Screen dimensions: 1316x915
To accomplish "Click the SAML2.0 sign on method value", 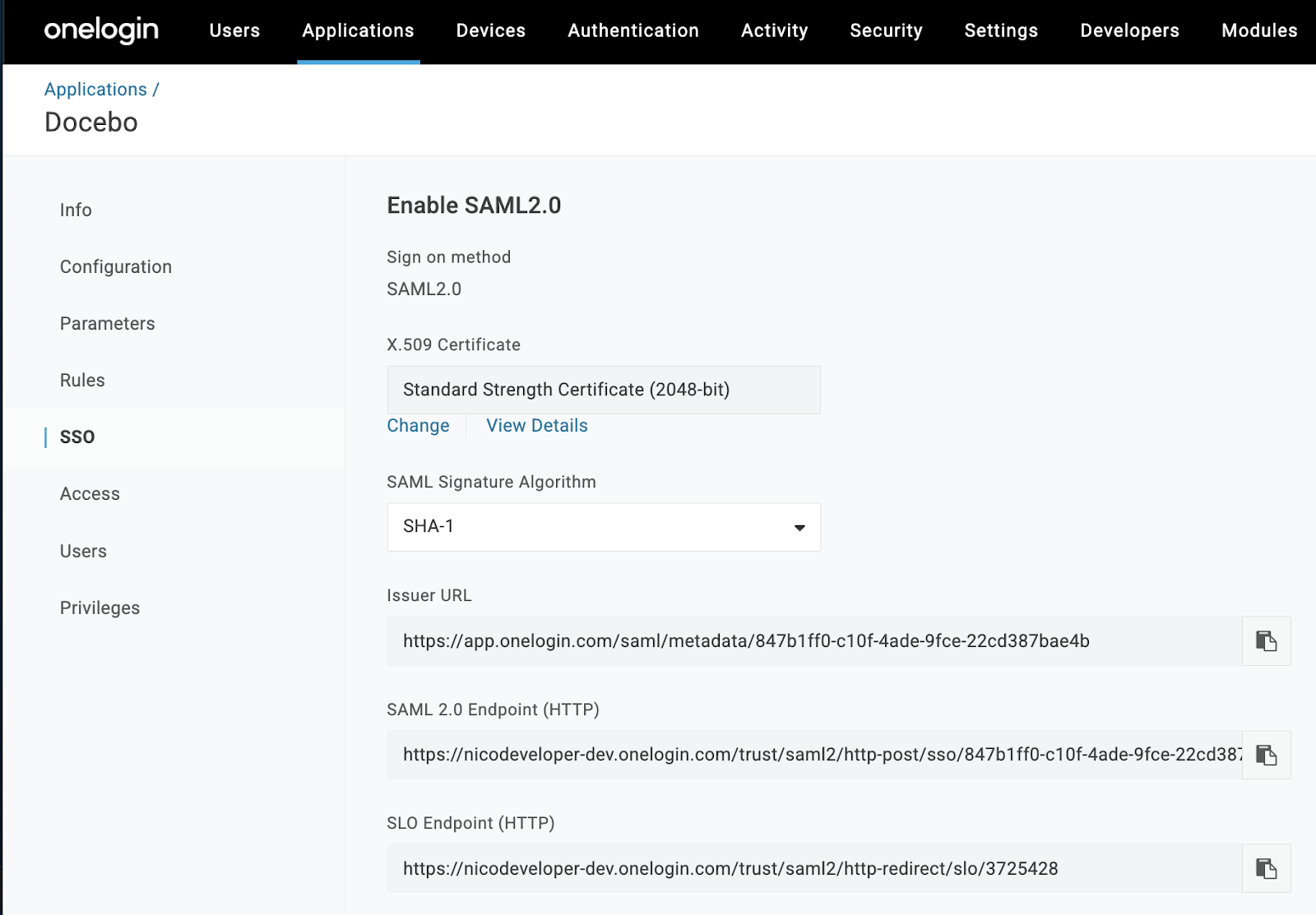I will coord(424,289).
